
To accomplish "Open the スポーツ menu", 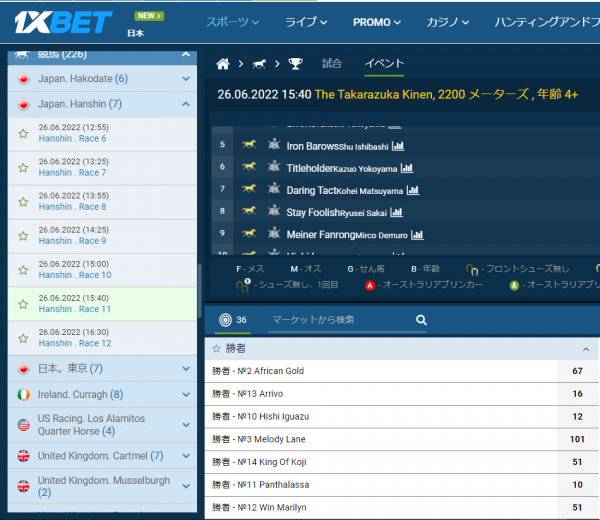I will pyautogui.click(x=233, y=22).
